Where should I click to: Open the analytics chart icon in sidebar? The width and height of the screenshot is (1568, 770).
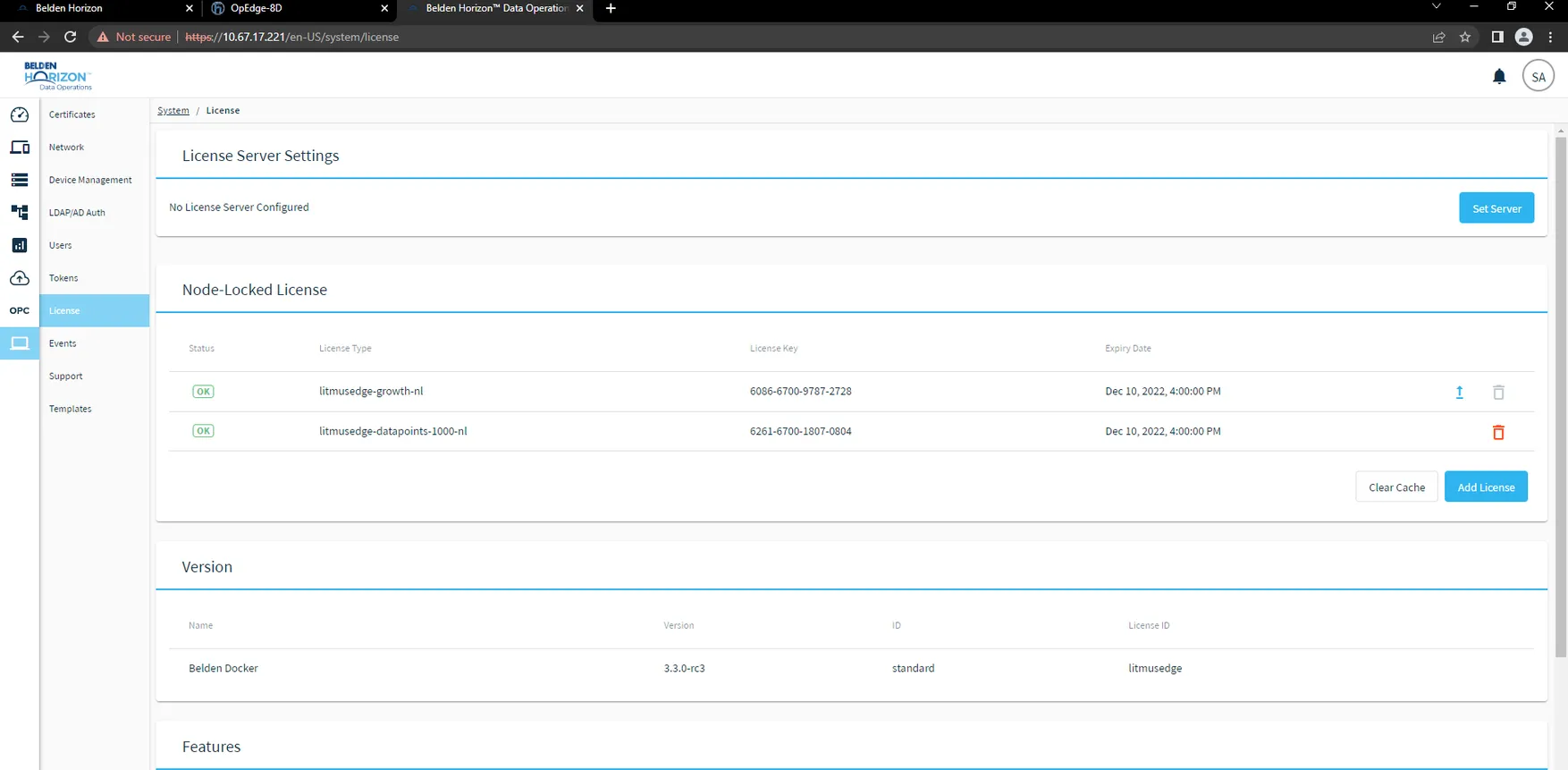(20, 245)
